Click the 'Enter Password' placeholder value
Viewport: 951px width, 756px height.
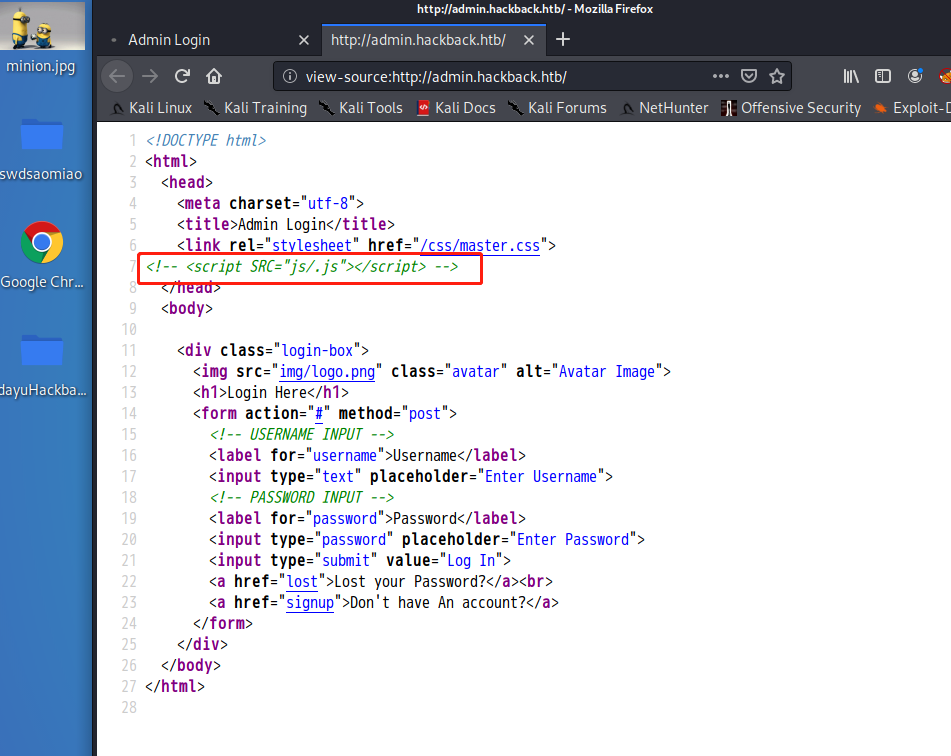[573, 540]
